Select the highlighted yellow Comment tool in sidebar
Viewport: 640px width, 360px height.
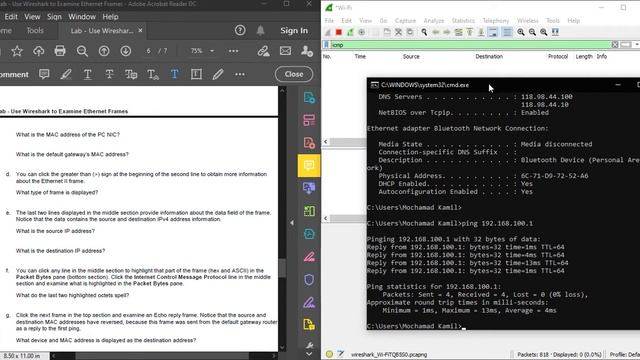point(309,166)
